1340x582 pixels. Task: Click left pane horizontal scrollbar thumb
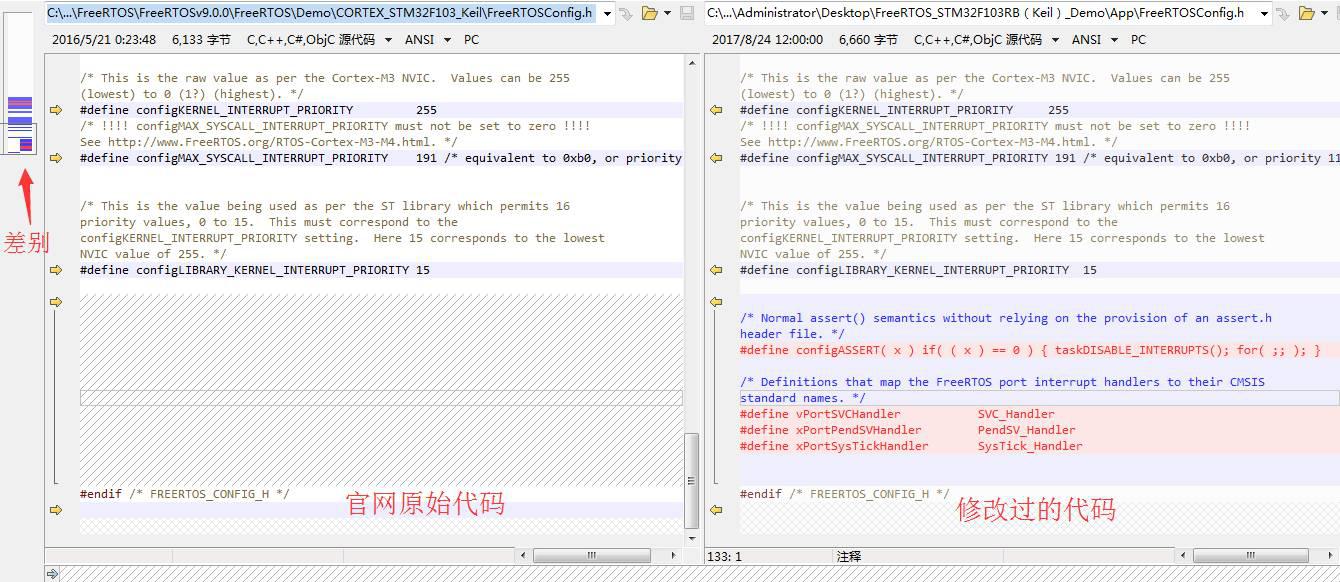click(592, 555)
